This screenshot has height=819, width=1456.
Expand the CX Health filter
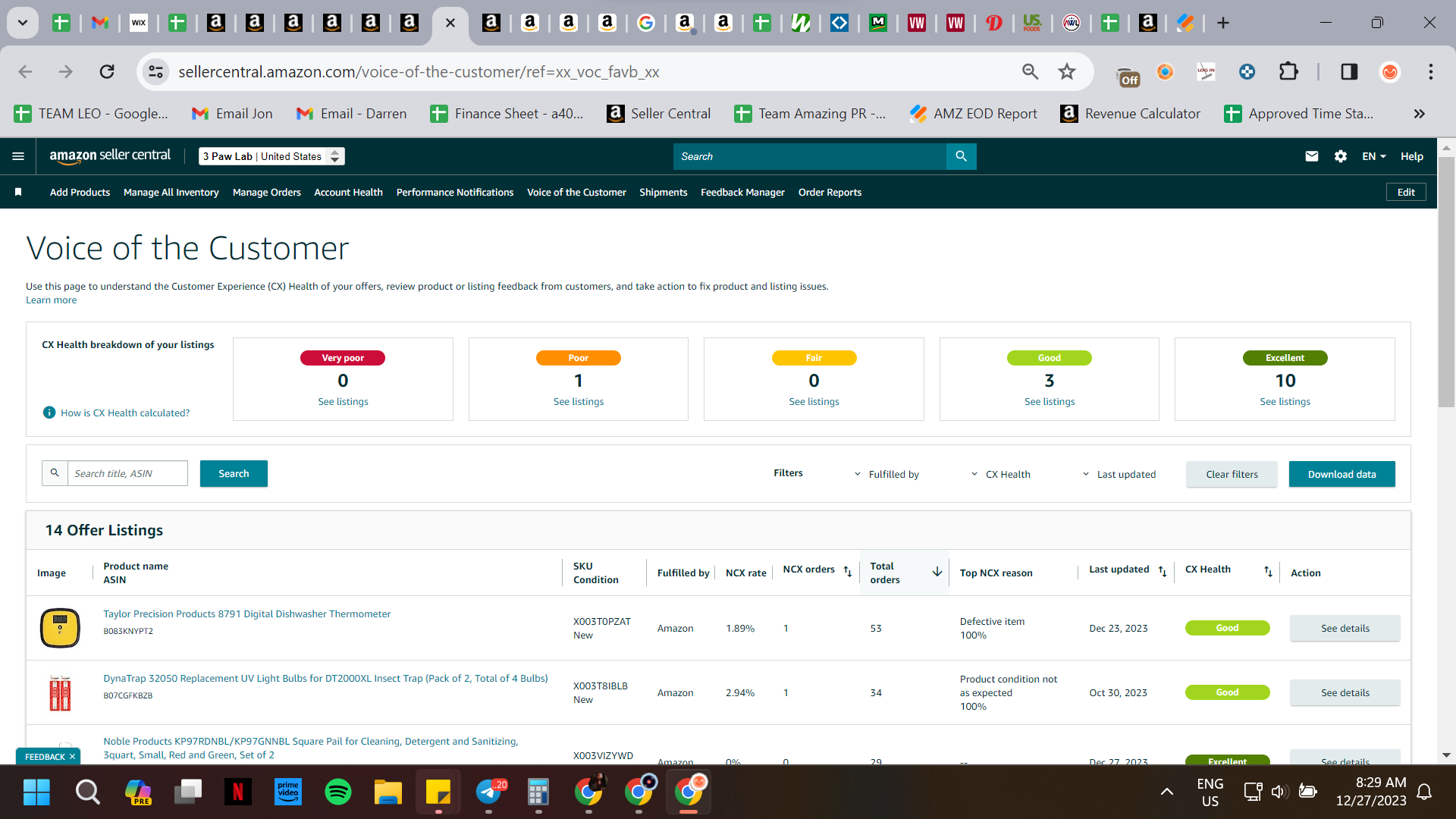[1000, 475]
